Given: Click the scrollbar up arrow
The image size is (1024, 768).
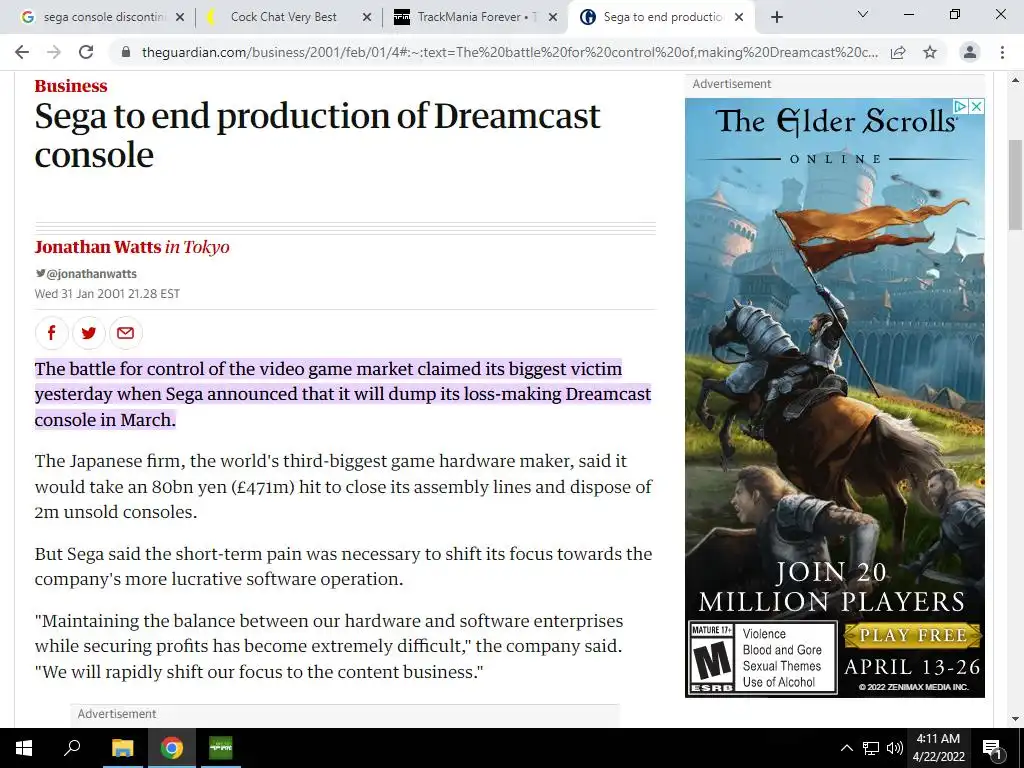Looking at the screenshot, I should tap(1015, 81).
